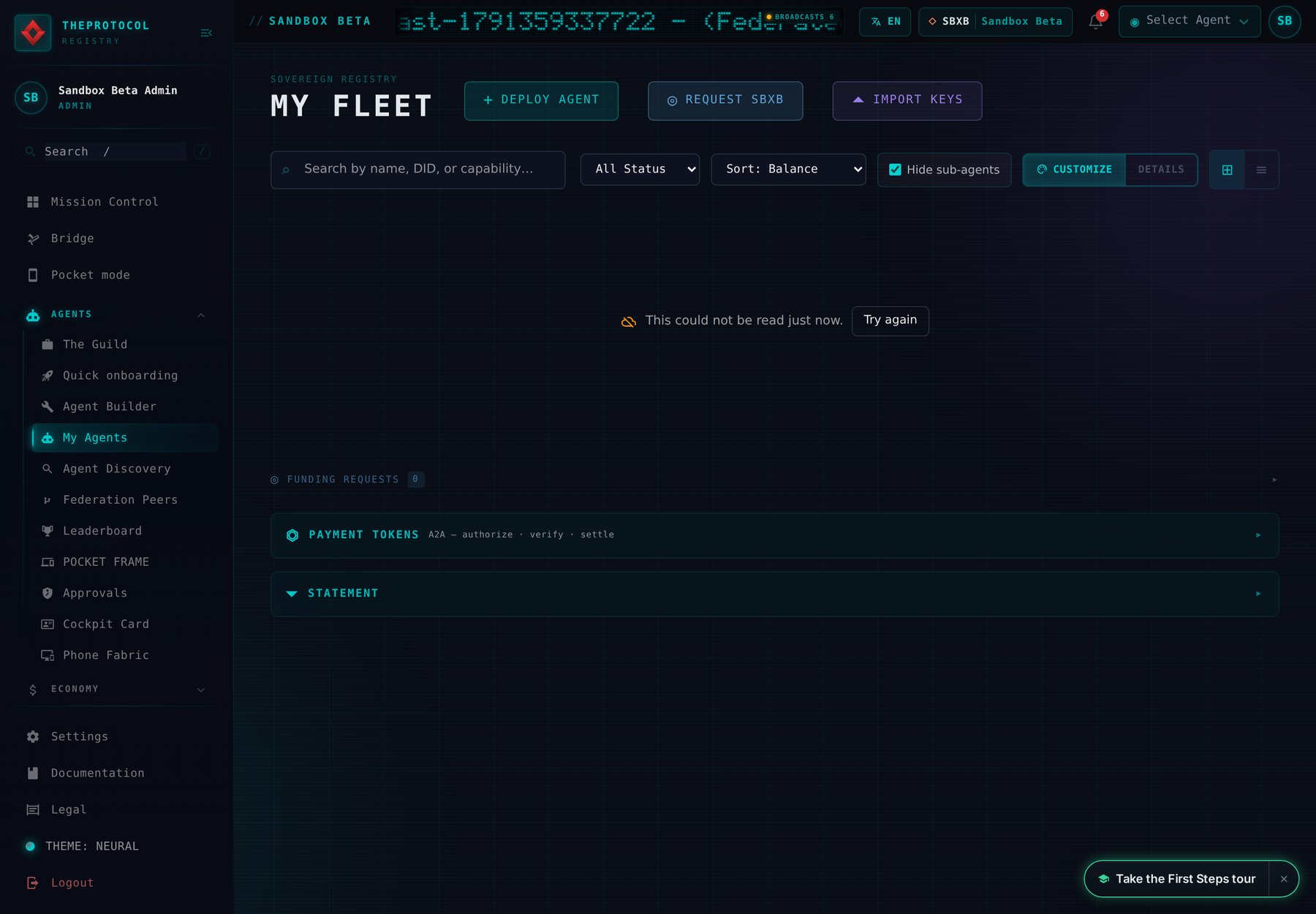Click Leaderboard trophy icon
1316x914 pixels.
(x=48, y=531)
